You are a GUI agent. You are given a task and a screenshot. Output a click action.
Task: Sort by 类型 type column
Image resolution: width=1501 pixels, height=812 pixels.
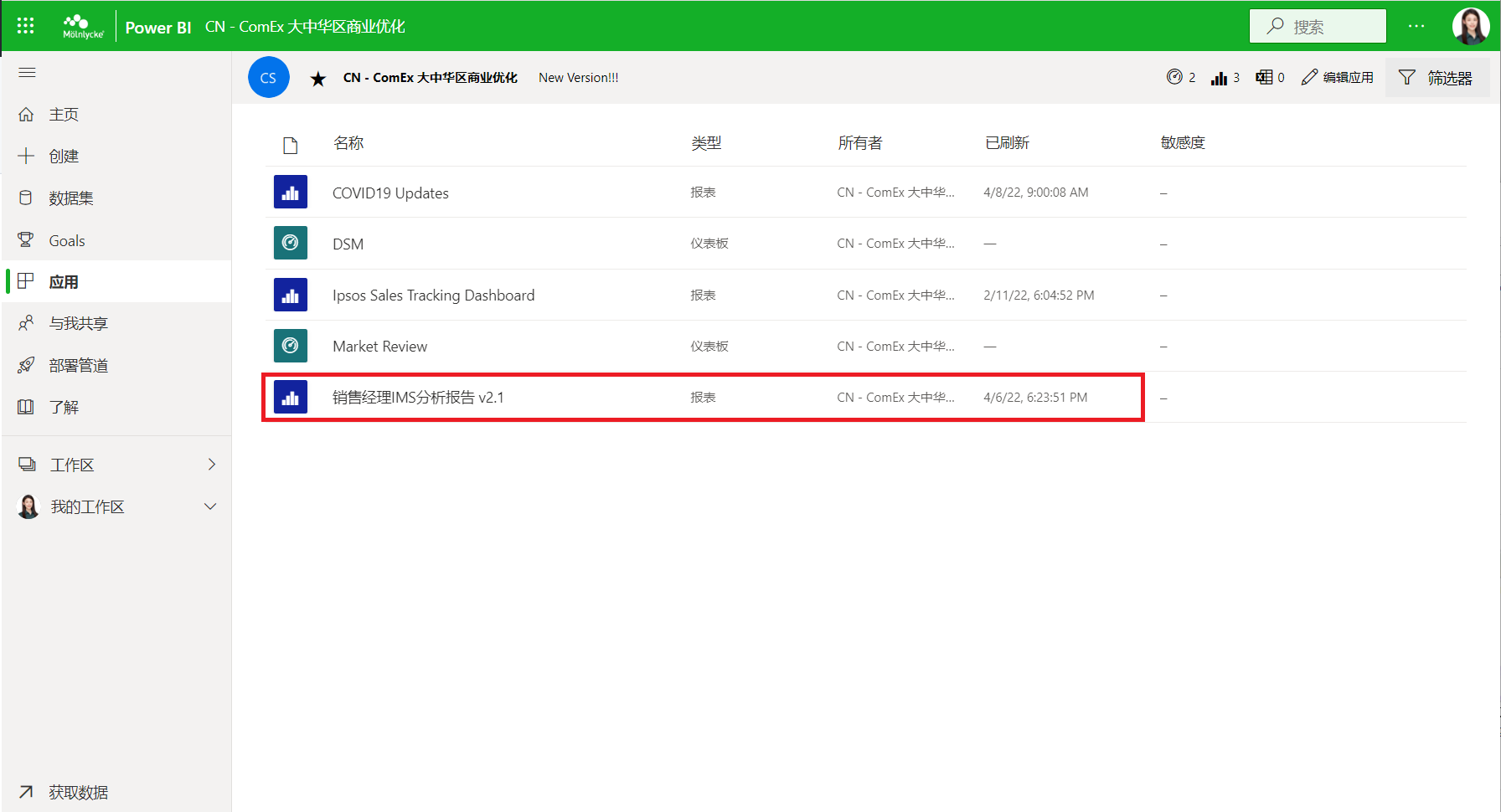coord(706,143)
